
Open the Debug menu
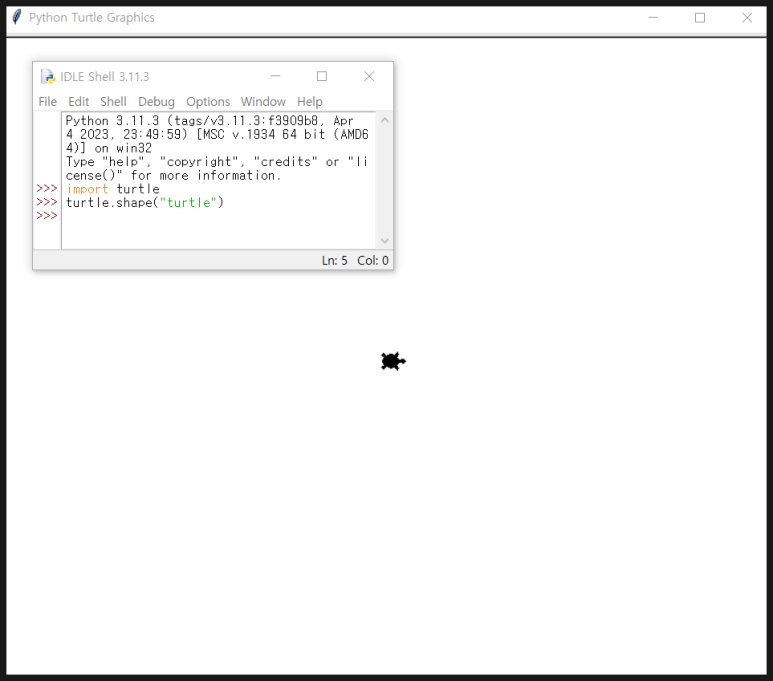[x=156, y=101]
